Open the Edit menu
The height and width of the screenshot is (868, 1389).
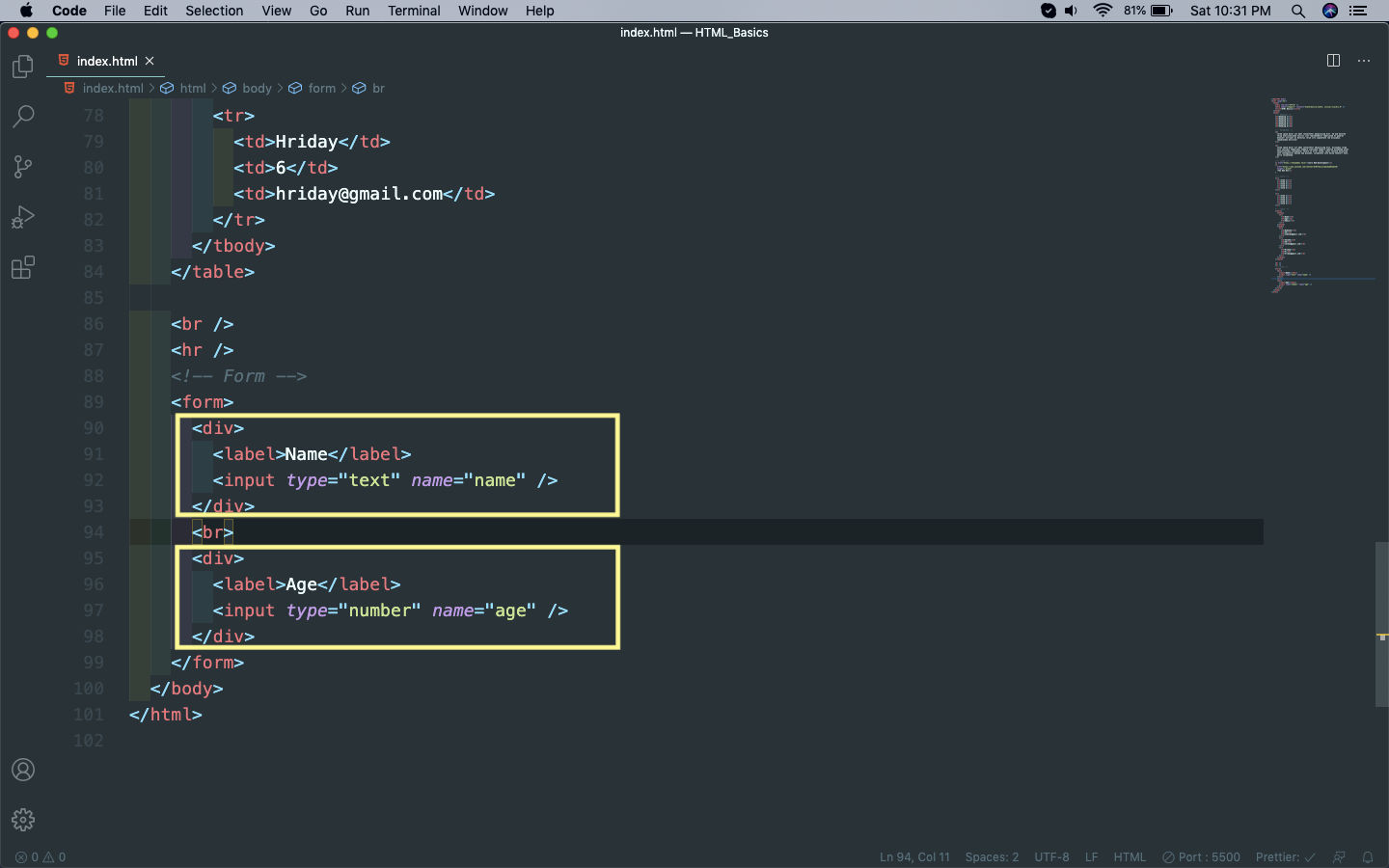click(155, 11)
